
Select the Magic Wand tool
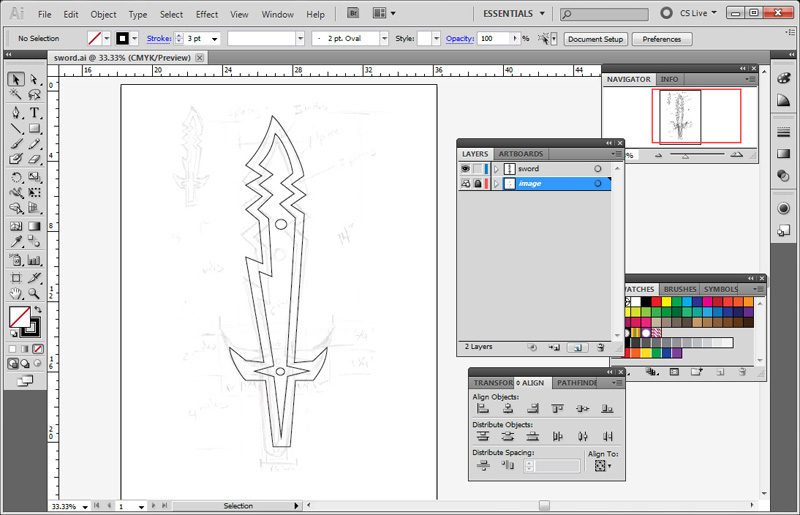pyautogui.click(x=15, y=94)
